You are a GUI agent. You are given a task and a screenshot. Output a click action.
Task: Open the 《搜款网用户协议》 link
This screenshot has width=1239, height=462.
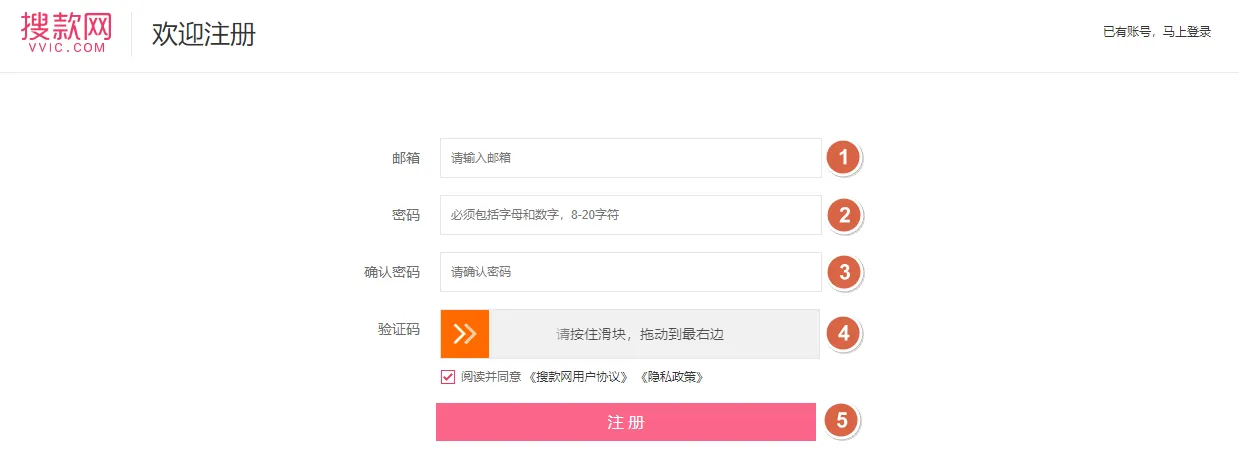pyautogui.click(x=581, y=378)
